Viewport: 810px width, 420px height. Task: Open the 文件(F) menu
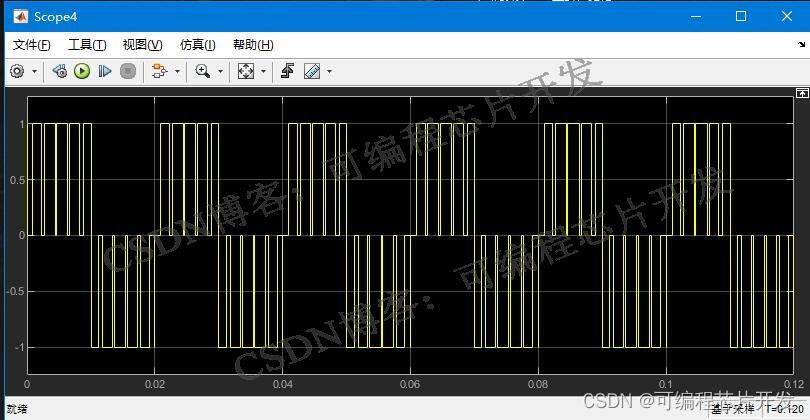[32, 45]
